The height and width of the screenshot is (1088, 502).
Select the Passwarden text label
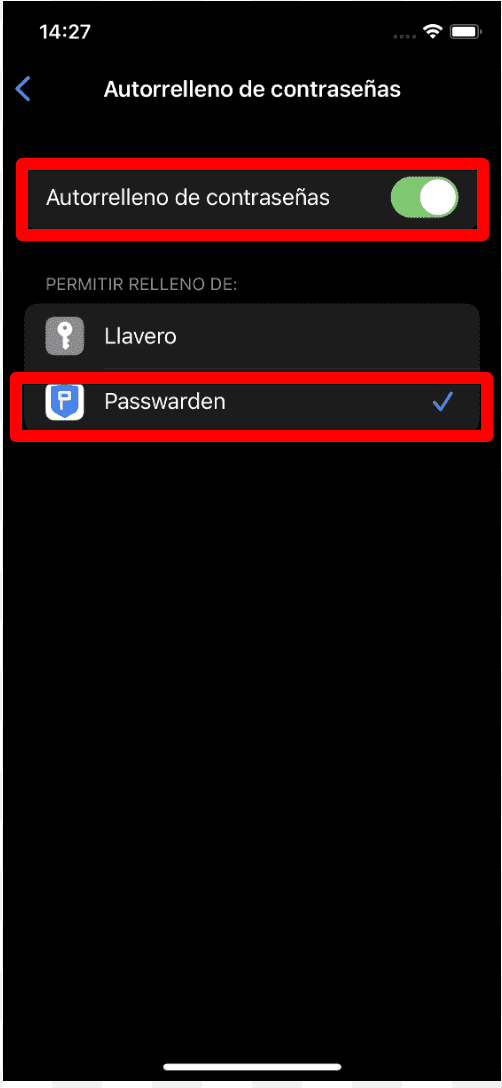pyautogui.click(x=165, y=401)
